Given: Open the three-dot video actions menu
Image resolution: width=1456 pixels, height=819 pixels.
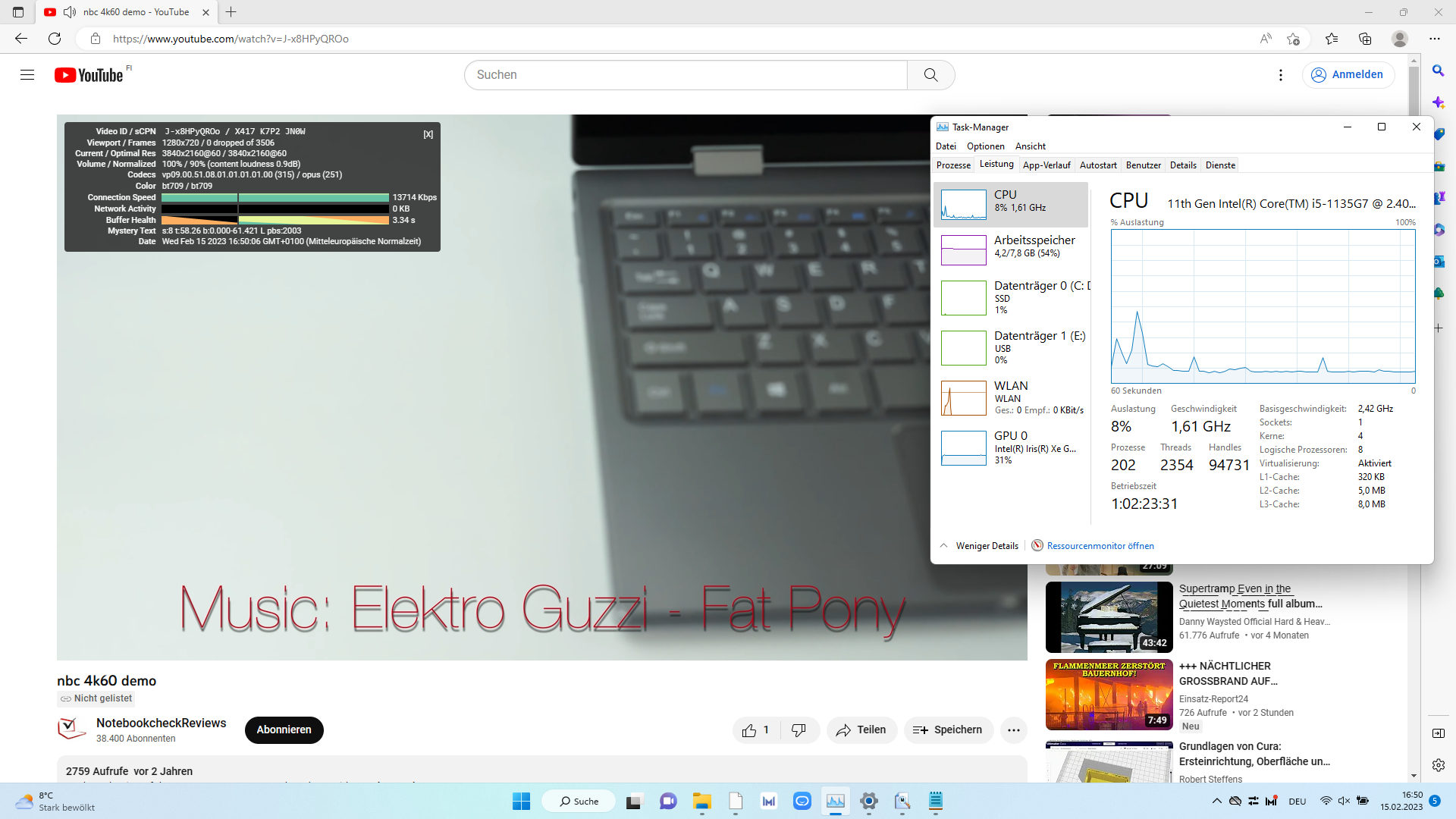Looking at the screenshot, I should click(x=1014, y=730).
